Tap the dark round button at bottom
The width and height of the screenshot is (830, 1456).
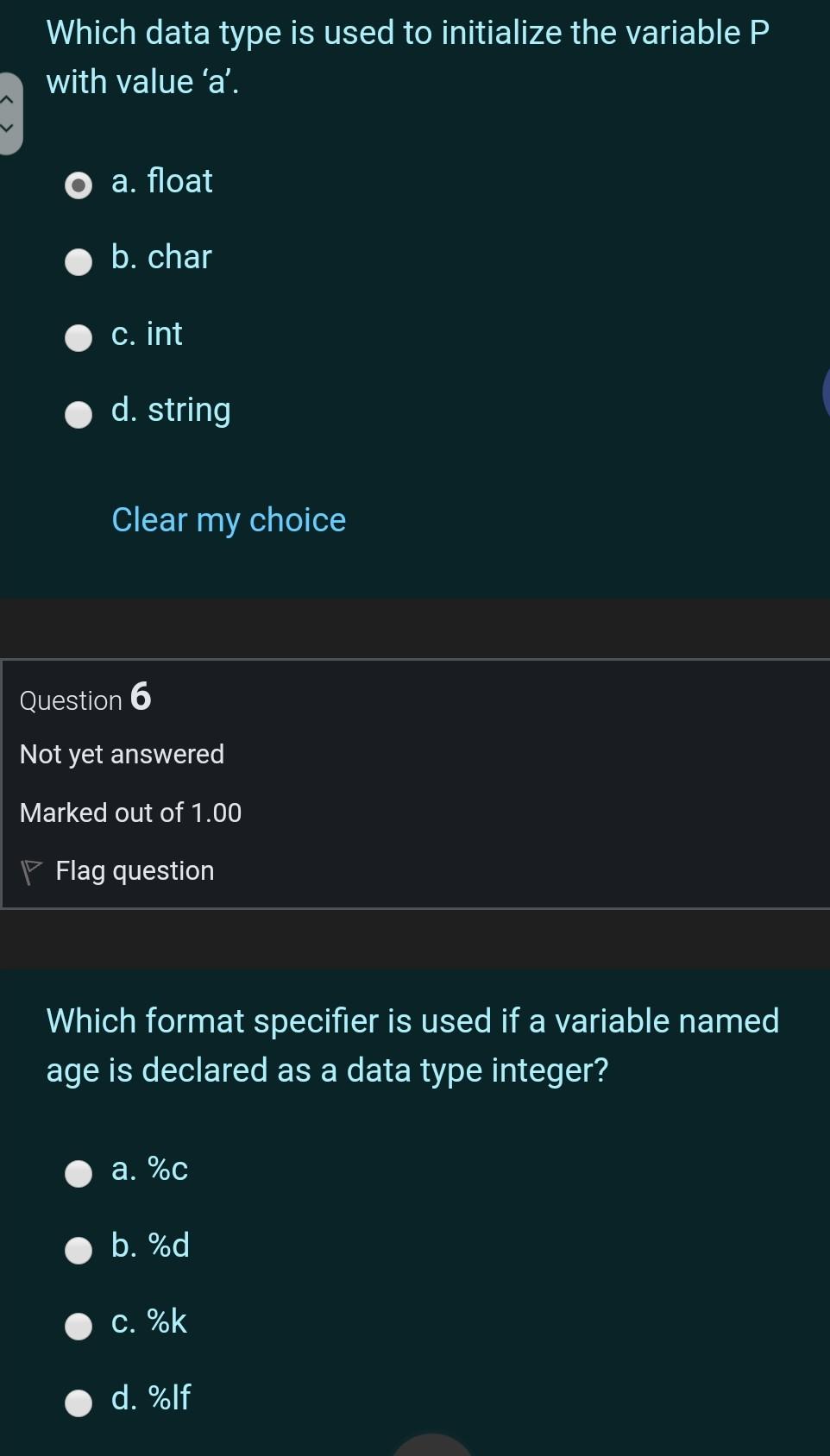coord(432,1446)
